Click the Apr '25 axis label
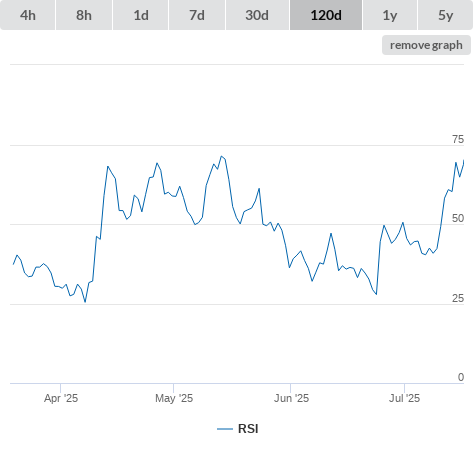The width and height of the screenshot is (474, 455). click(x=61, y=398)
